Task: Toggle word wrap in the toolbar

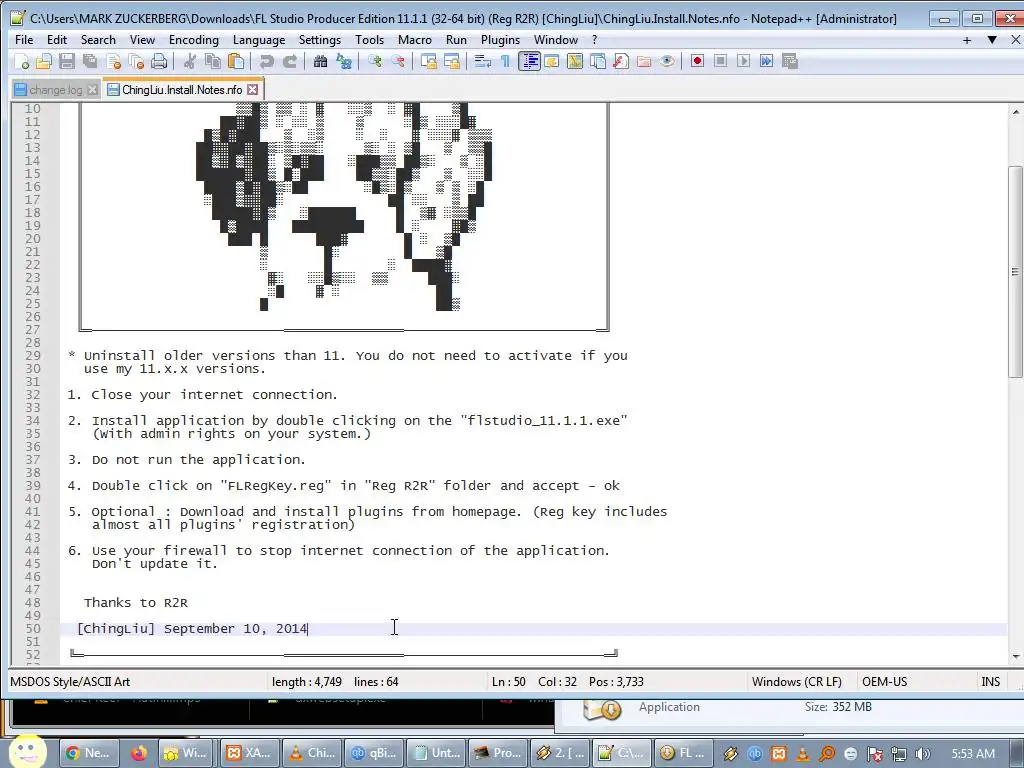Action: (x=483, y=61)
